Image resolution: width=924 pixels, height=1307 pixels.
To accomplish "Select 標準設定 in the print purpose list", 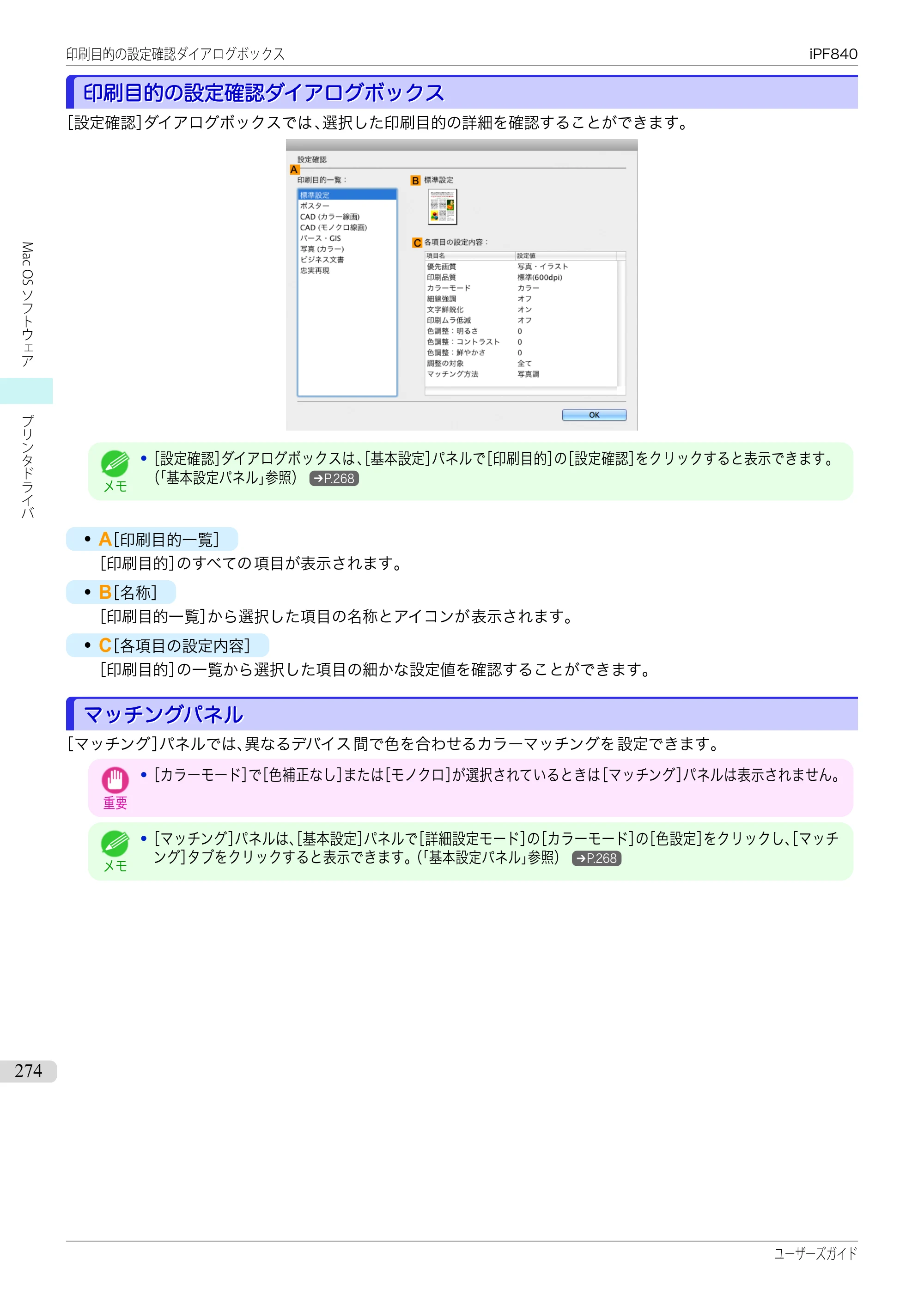I will [346, 195].
